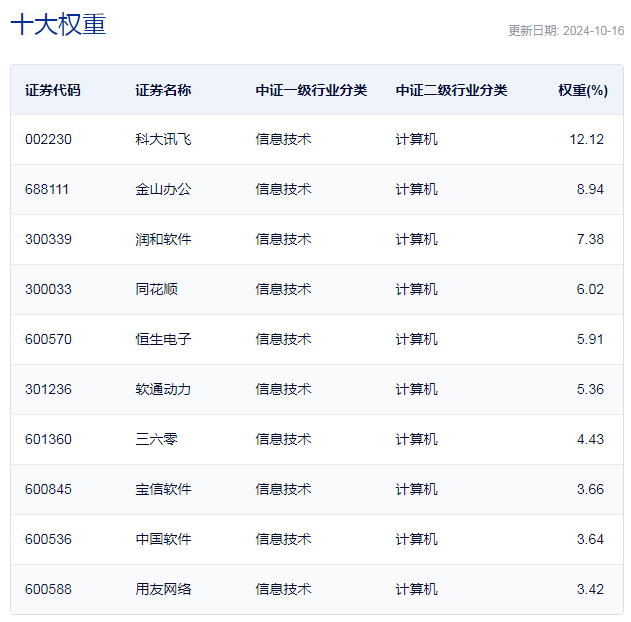Click the 用友网络 security name
Screen dimensions: 631x622
tap(163, 589)
